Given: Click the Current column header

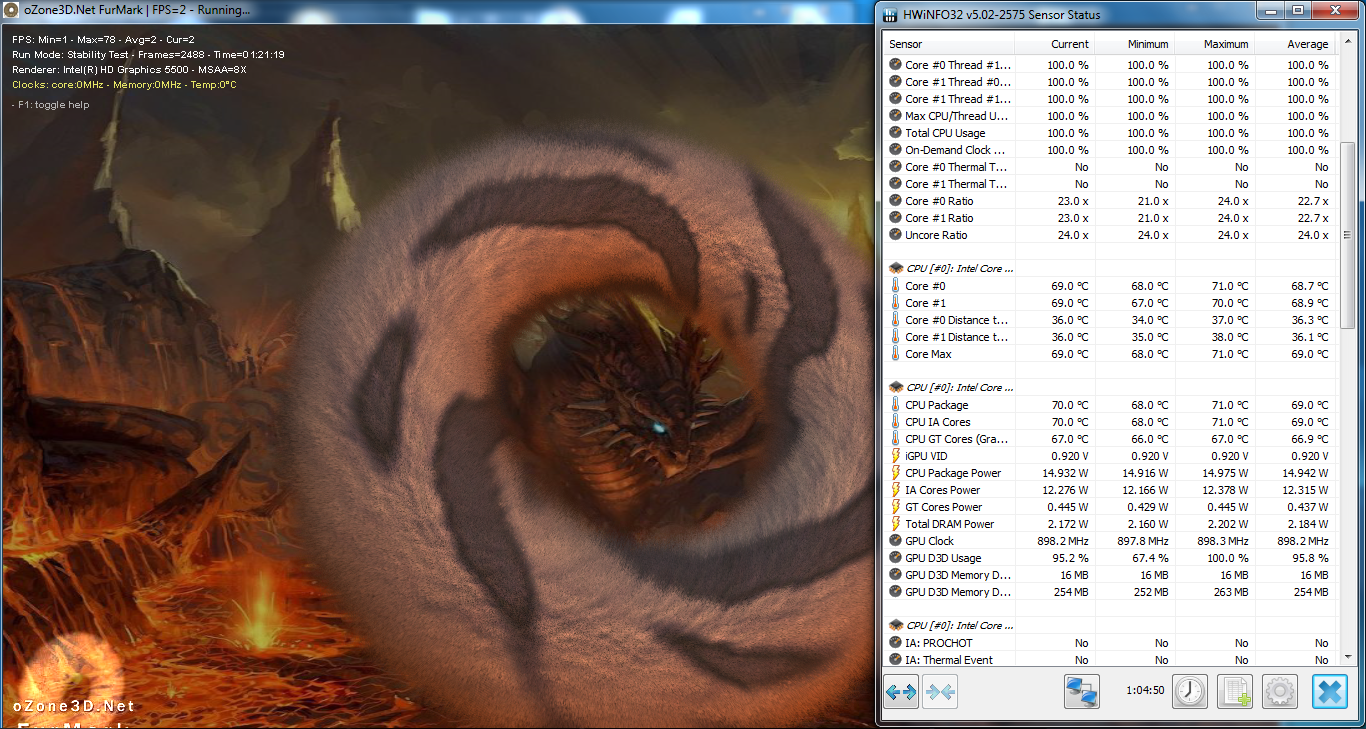Looking at the screenshot, I should point(1055,44).
